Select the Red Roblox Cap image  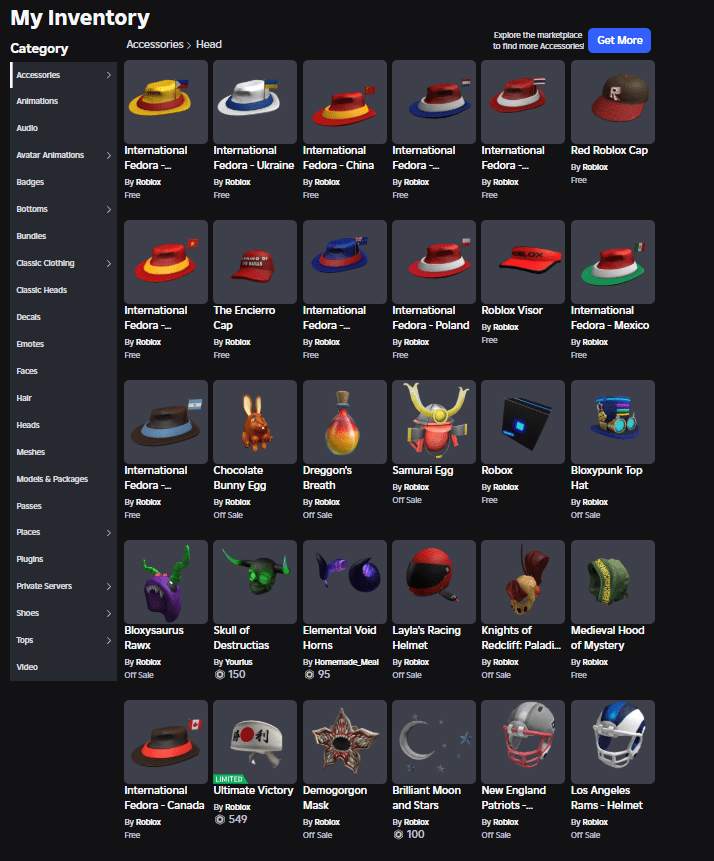click(x=612, y=102)
